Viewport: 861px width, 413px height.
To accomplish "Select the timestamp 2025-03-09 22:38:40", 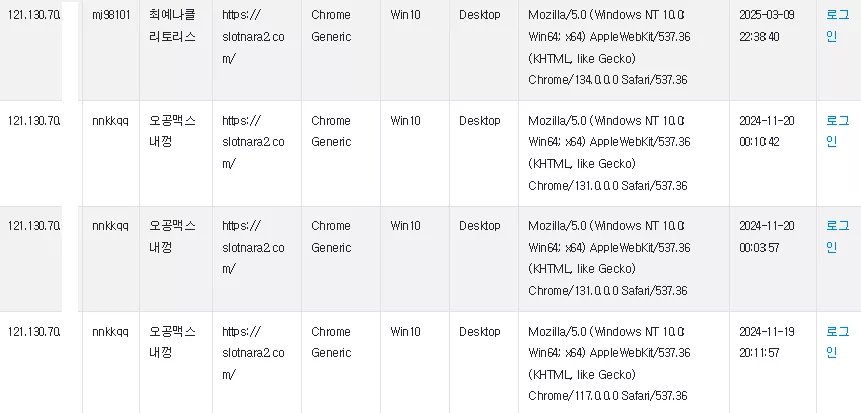I will coord(767,26).
